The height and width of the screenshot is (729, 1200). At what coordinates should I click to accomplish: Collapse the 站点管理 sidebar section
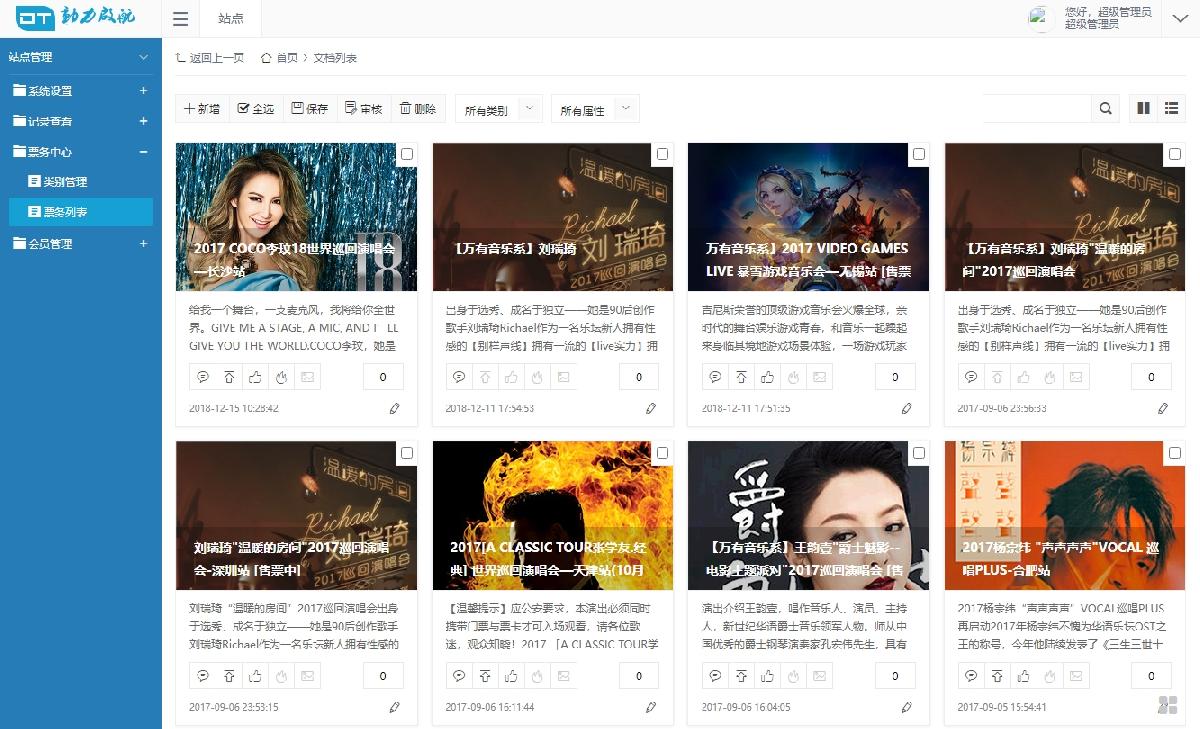point(143,57)
